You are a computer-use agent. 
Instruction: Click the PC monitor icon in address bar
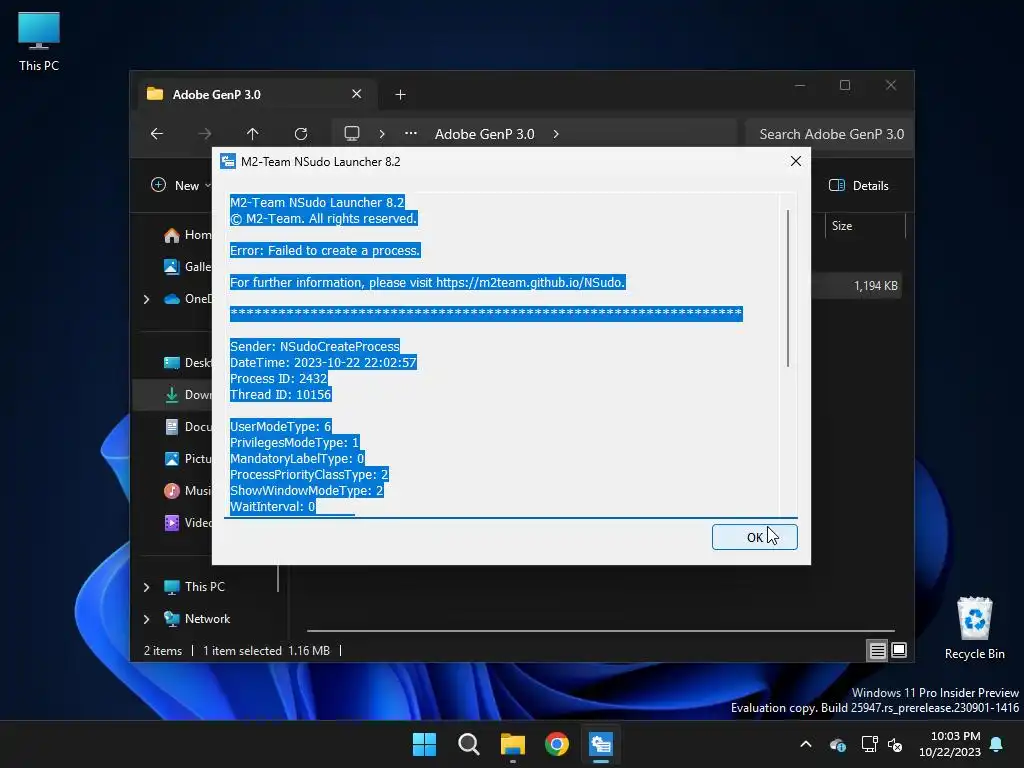pos(352,133)
